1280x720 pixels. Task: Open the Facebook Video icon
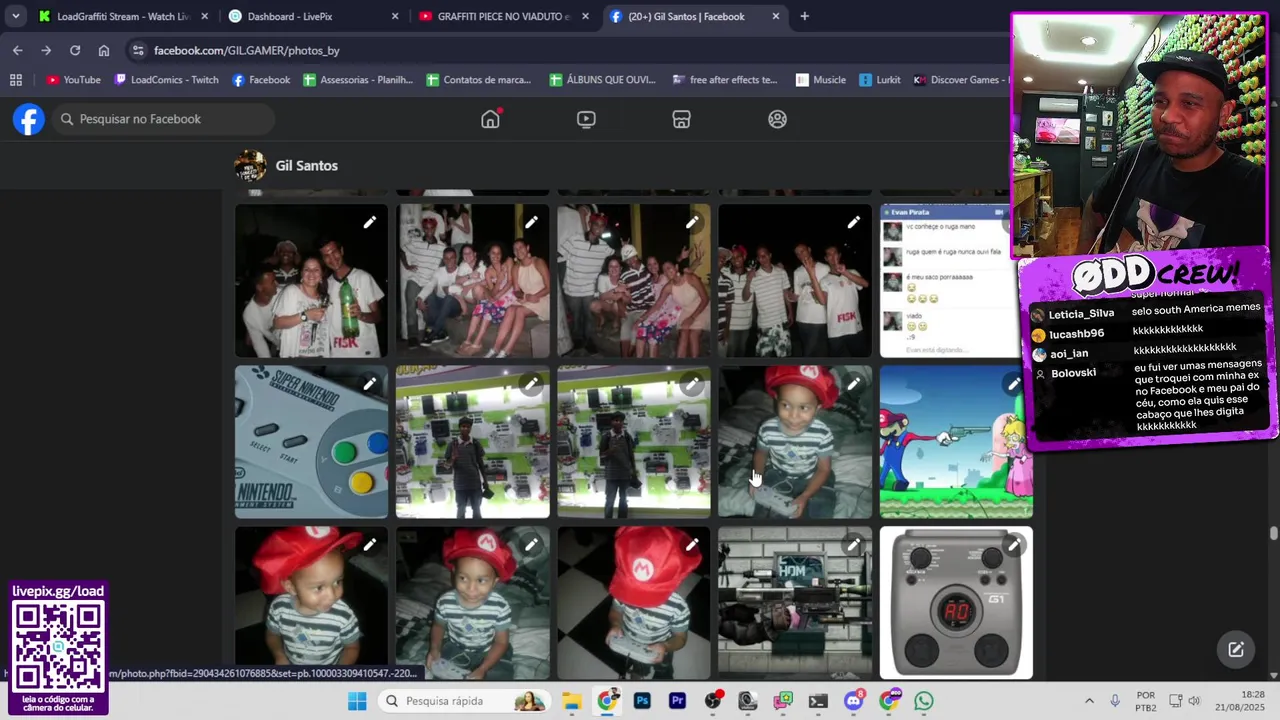click(586, 119)
